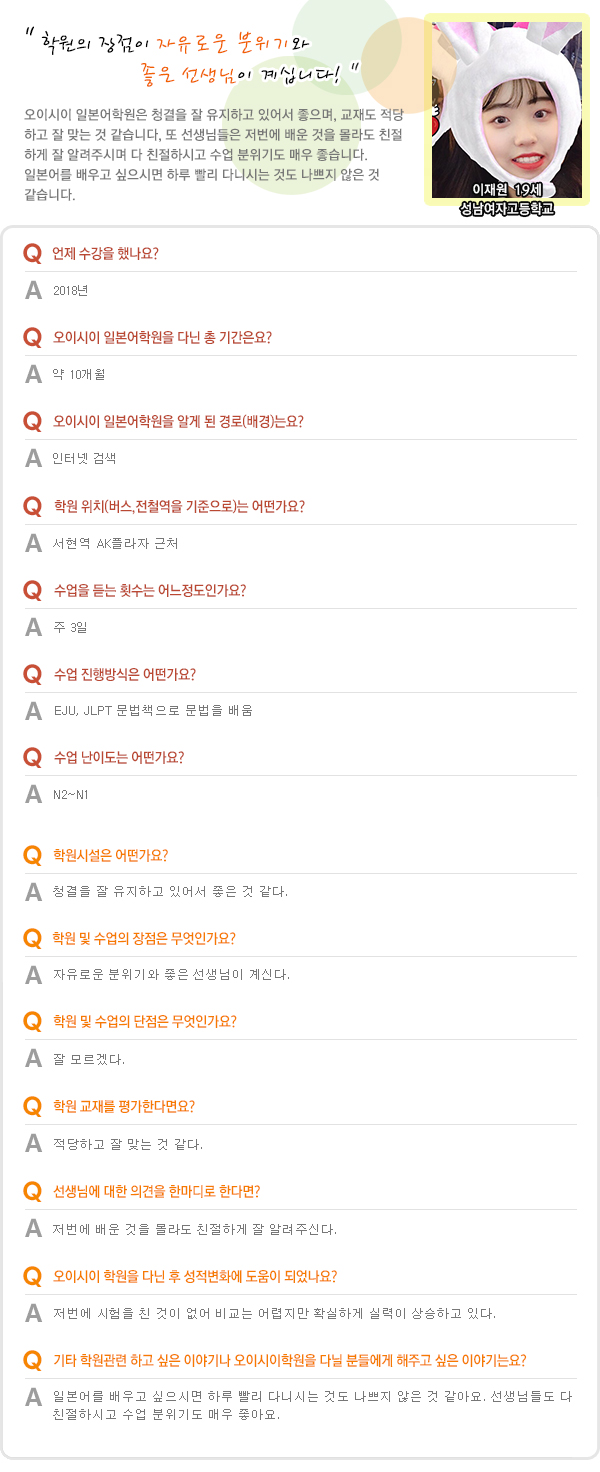
Task: Click the Q icon beside '학원 교재를 평가한다면요?'
Action: coord(32,1107)
